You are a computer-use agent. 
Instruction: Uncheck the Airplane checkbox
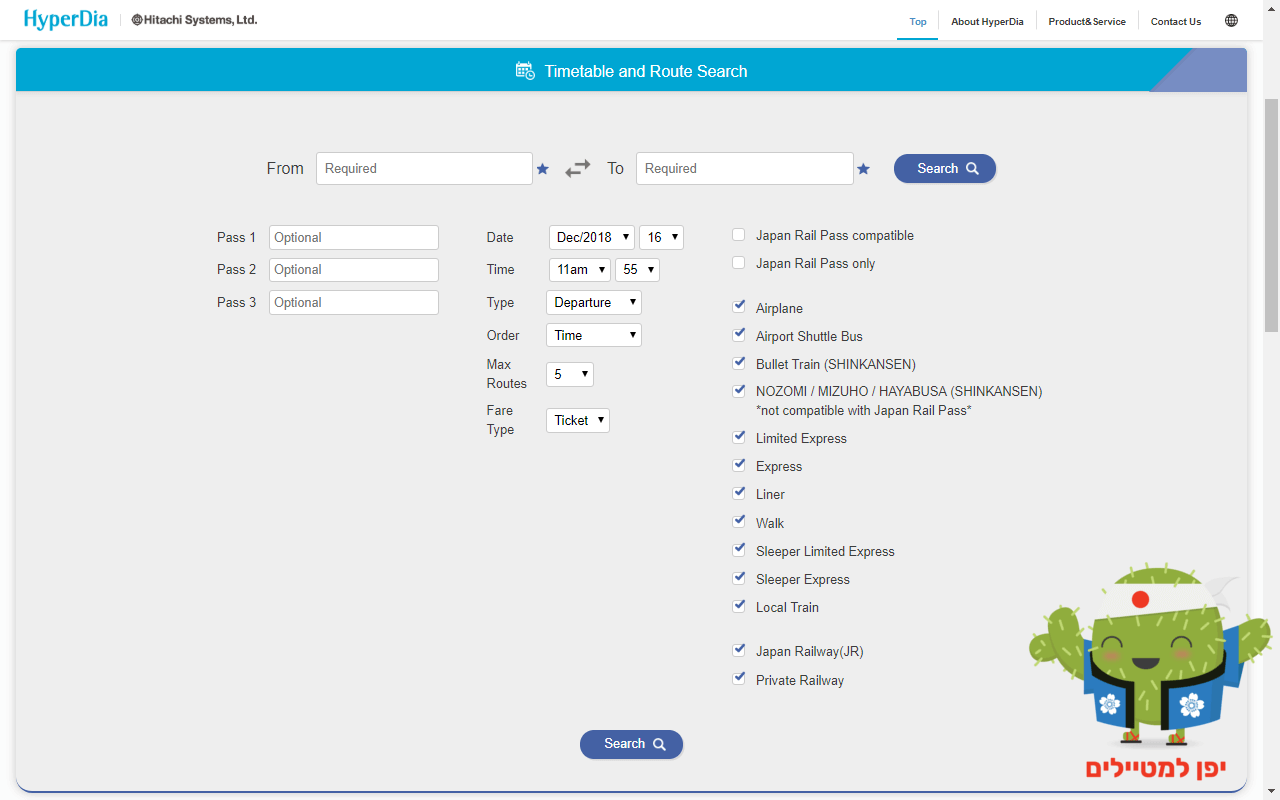[739, 306]
